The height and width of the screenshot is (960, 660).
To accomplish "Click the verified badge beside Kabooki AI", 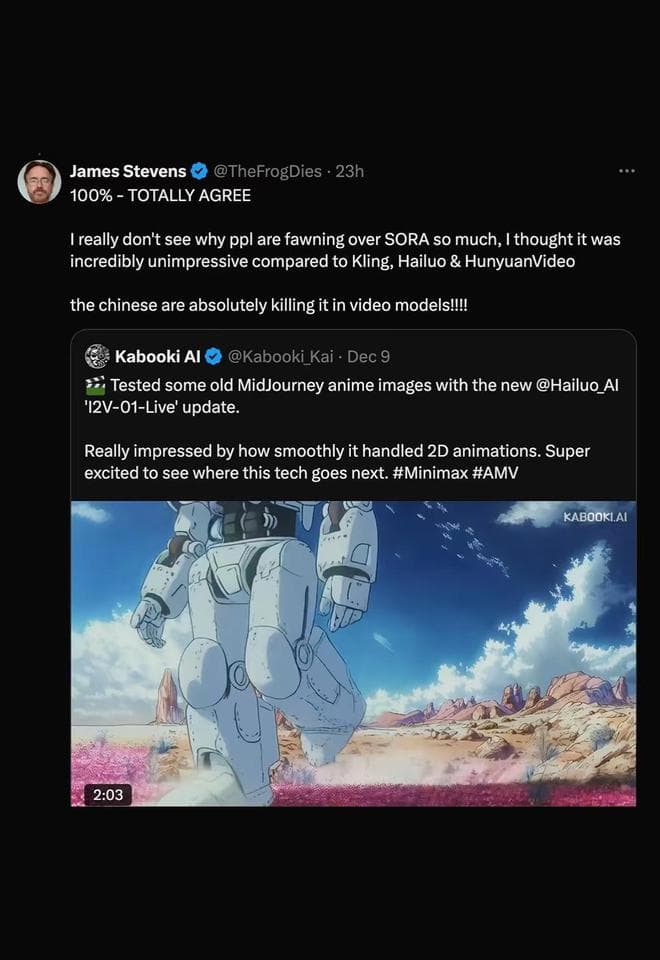I will pyautogui.click(x=211, y=356).
